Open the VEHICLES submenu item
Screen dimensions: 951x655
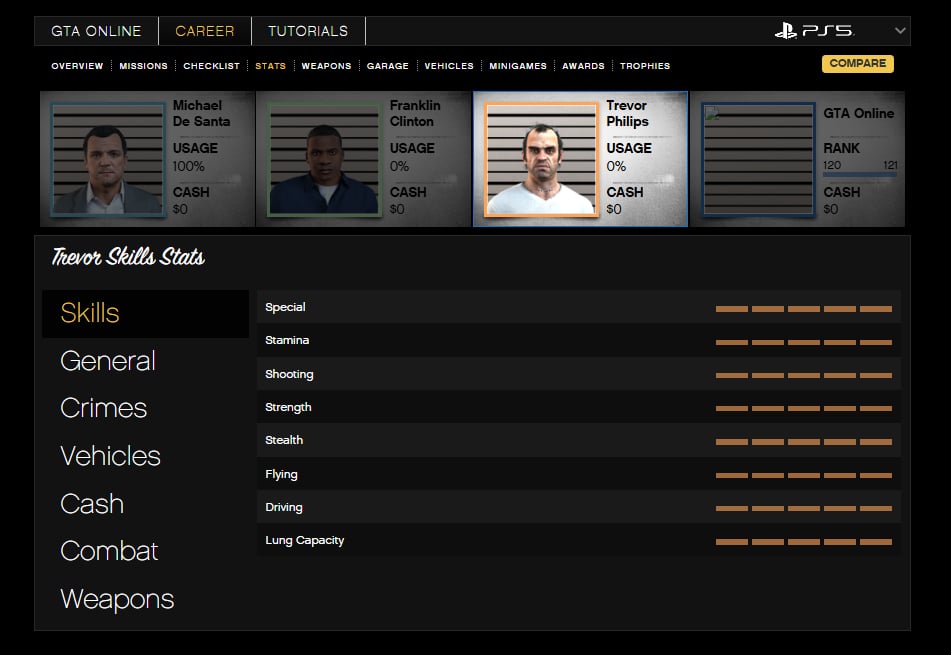449,66
